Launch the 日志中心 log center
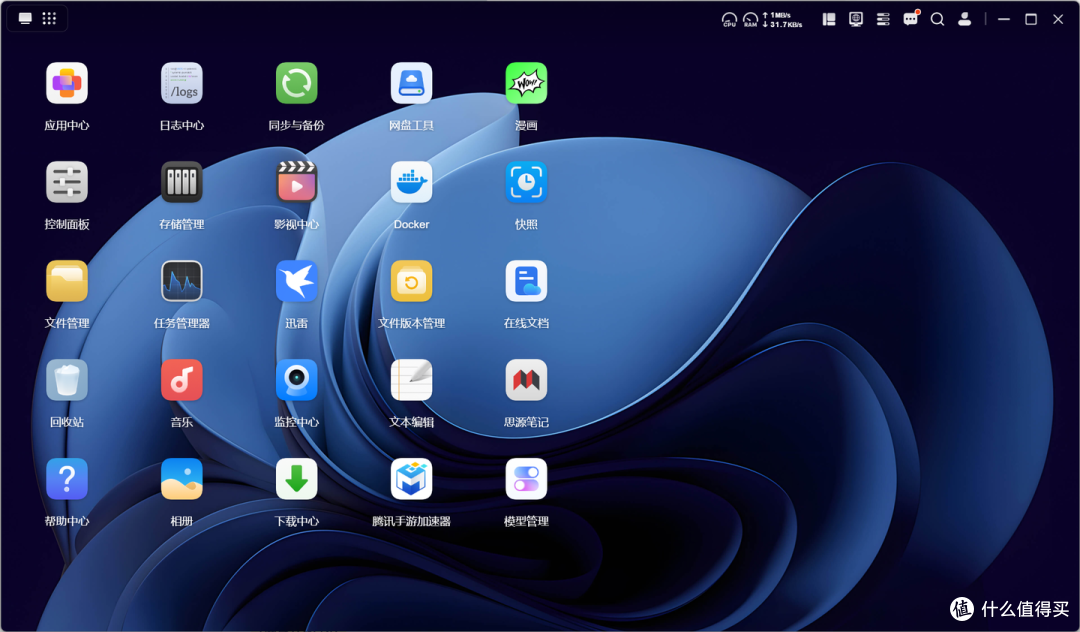The height and width of the screenshot is (632, 1080). tap(182, 83)
